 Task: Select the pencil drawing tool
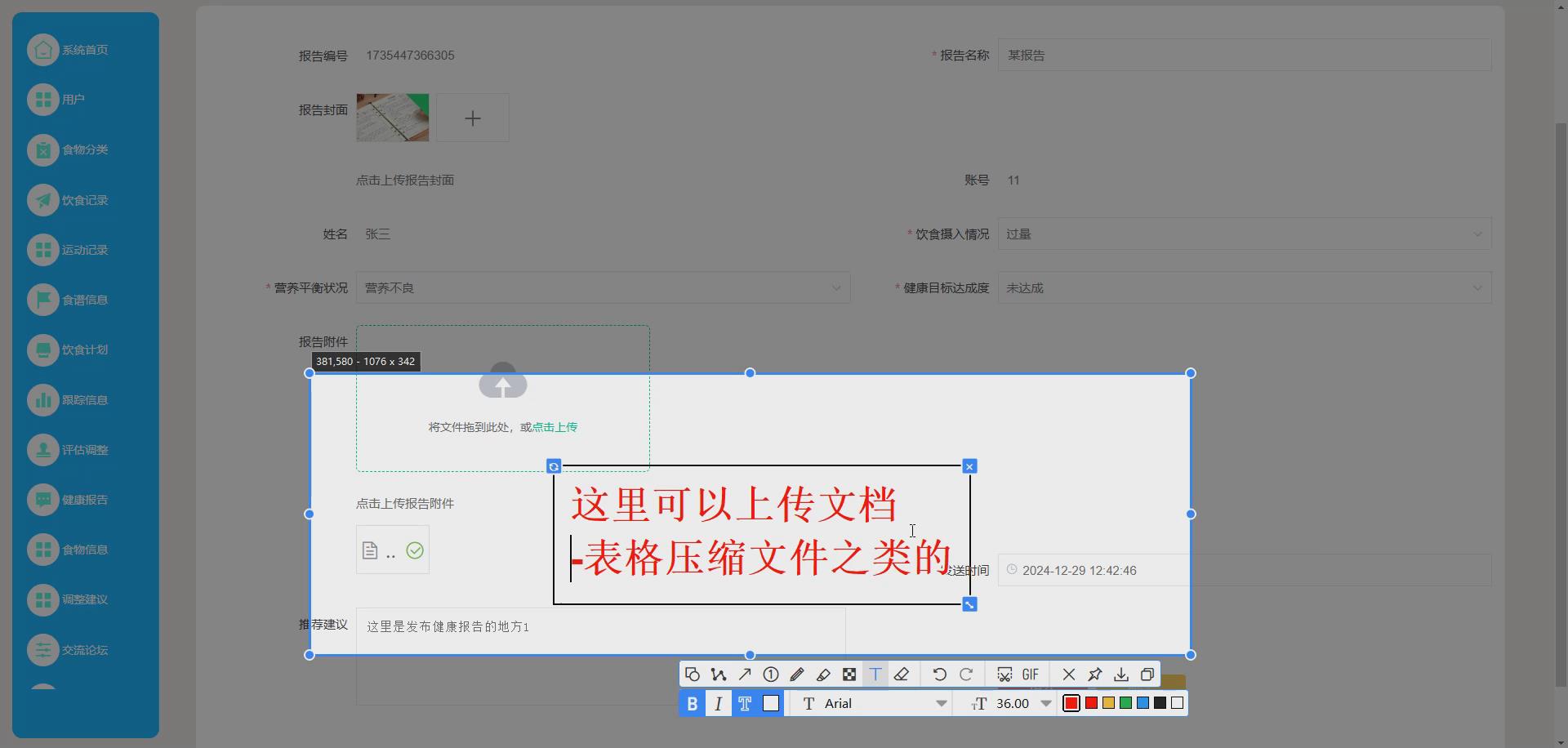[796, 675]
